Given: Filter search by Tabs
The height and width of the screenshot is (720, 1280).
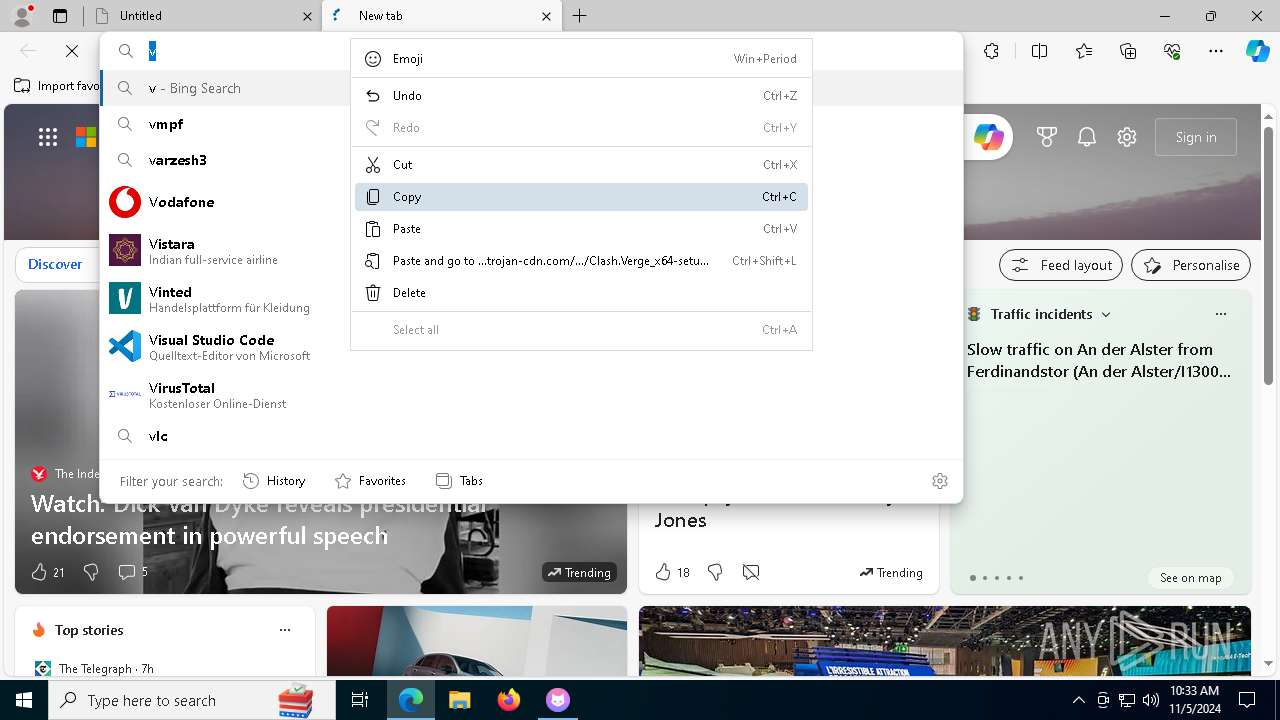Looking at the screenshot, I should [x=460, y=481].
